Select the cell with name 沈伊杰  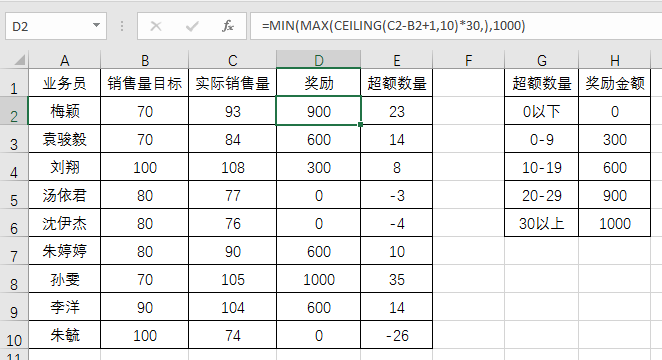click(x=65, y=223)
